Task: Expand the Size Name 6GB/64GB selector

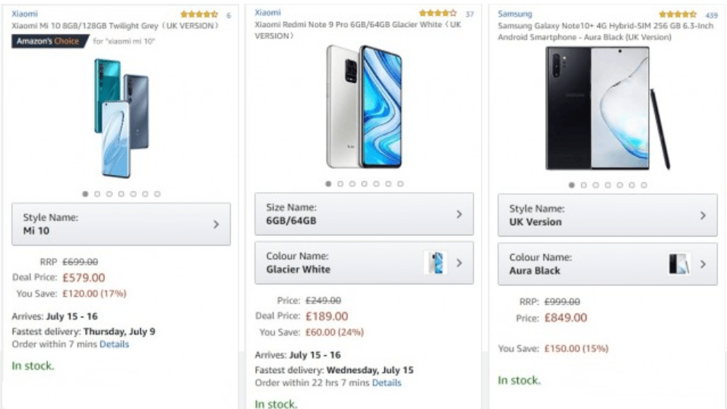Action: (x=364, y=214)
